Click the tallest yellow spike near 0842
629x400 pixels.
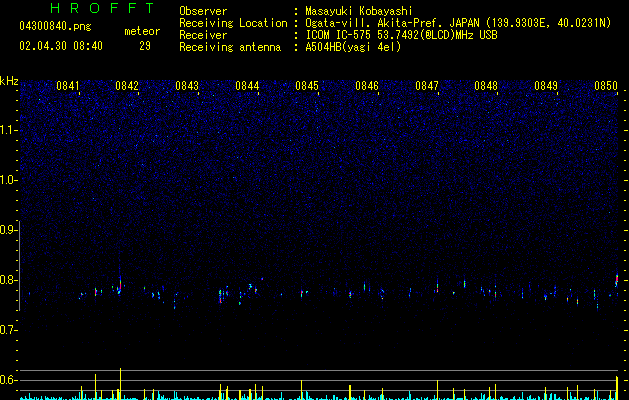pos(120,384)
